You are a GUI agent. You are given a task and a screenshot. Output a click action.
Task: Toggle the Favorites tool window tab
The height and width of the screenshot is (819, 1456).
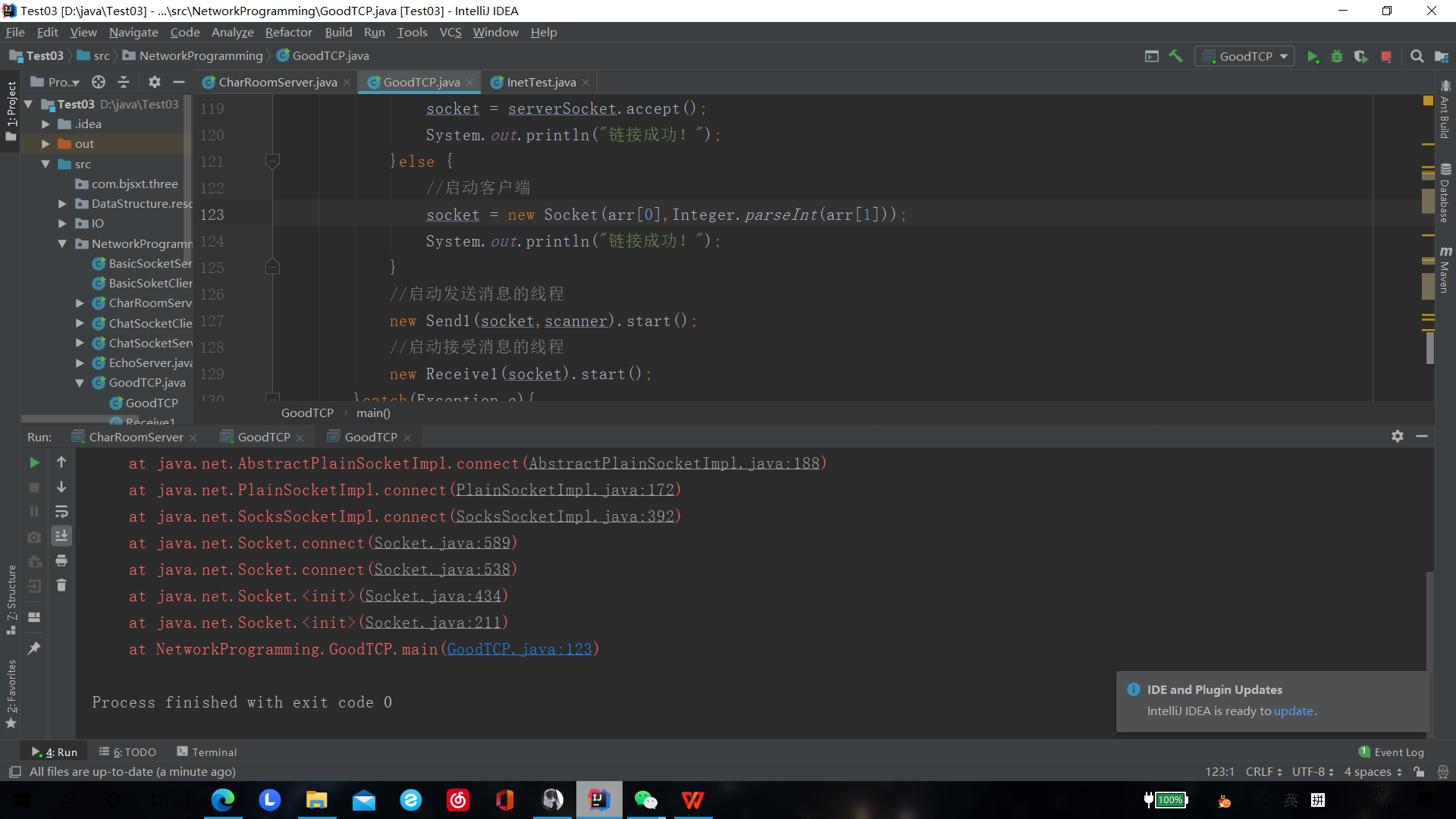(11, 694)
